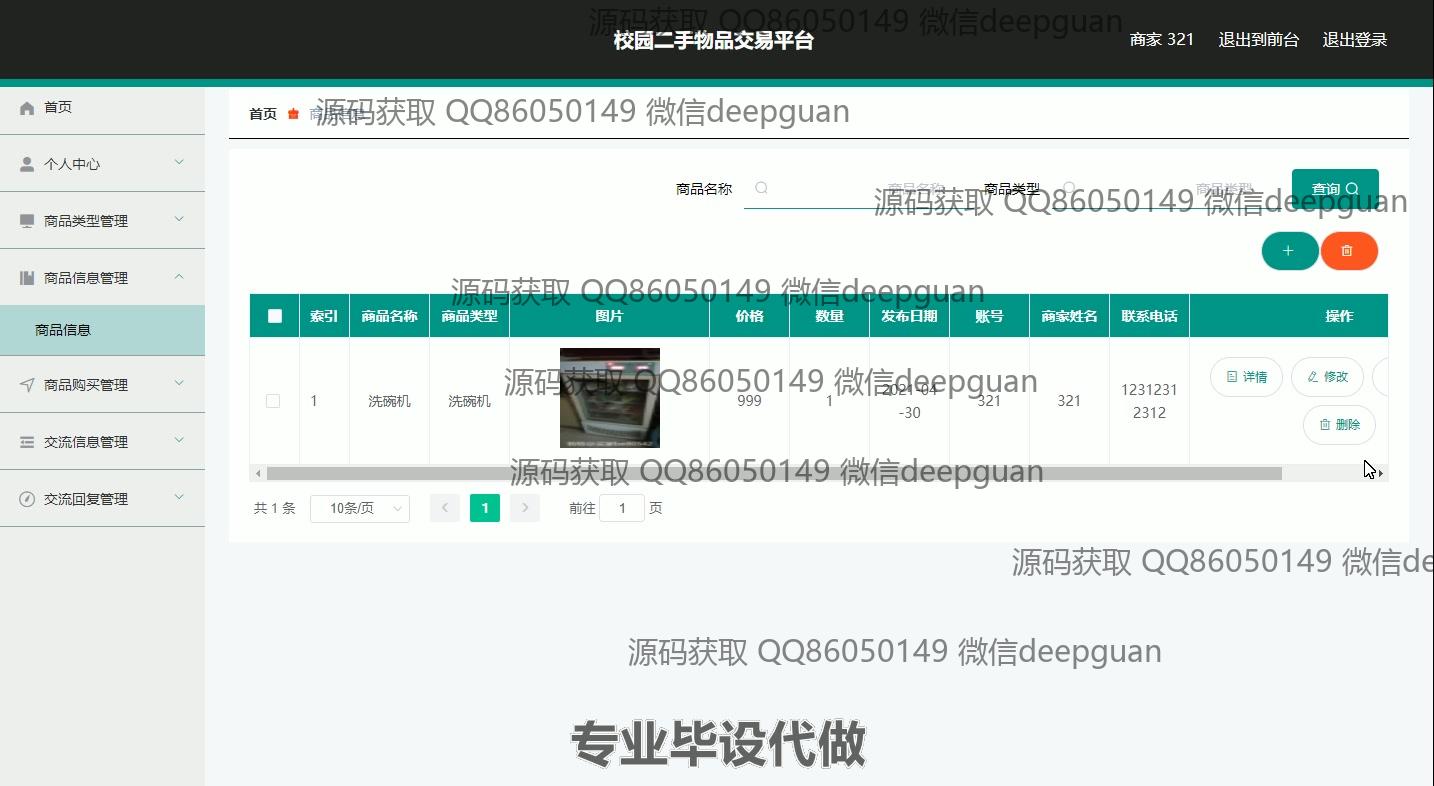The height and width of the screenshot is (786, 1434).
Task: Collapse the 商品信息管理 menu
Action: pos(102,278)
